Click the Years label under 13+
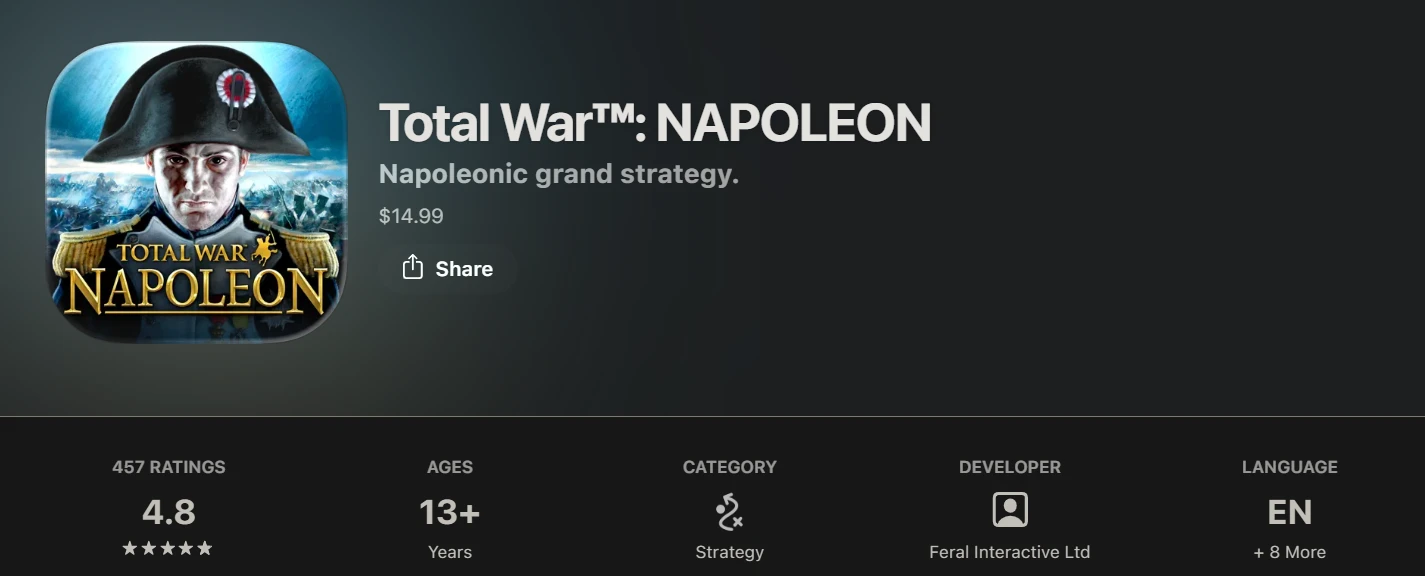Screen dimensions: 1425x576 450,552
